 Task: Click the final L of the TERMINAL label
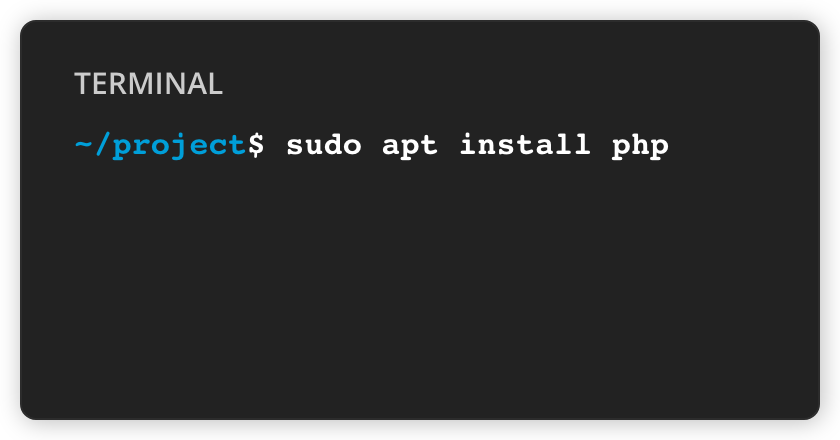pos(216,84)
